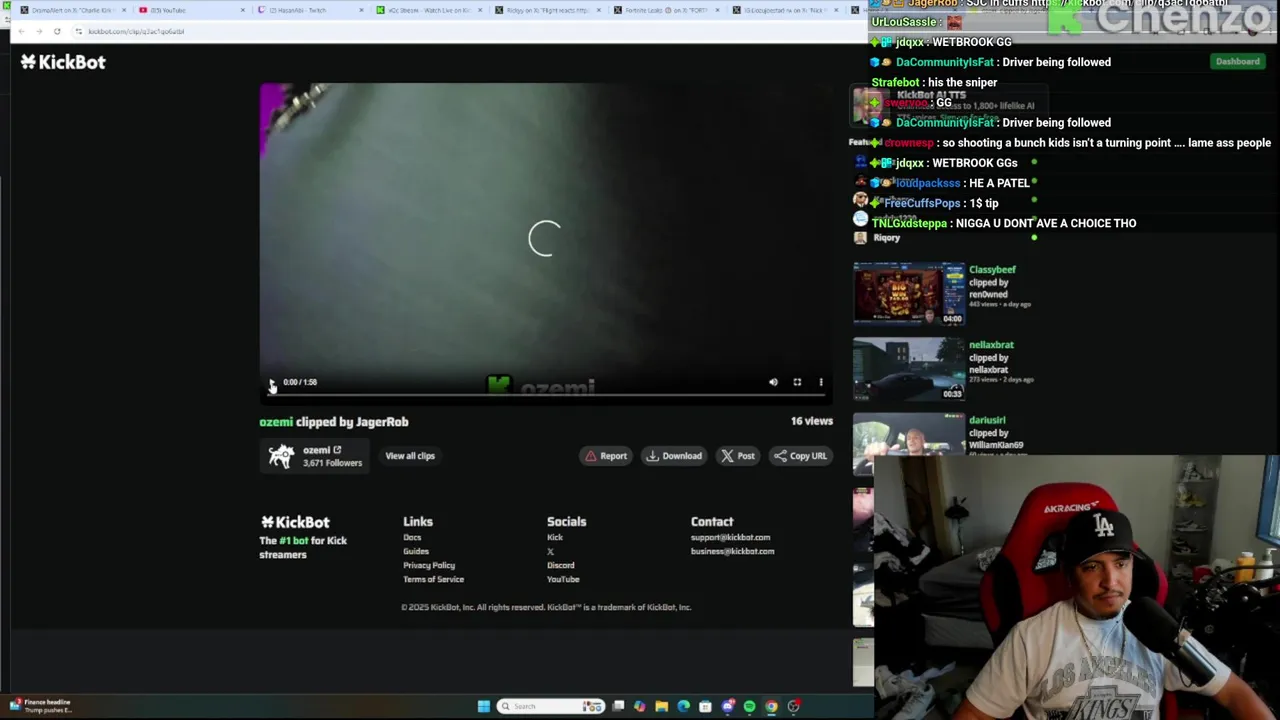Open Microsoft Store from the taskbar

[706, 706]
